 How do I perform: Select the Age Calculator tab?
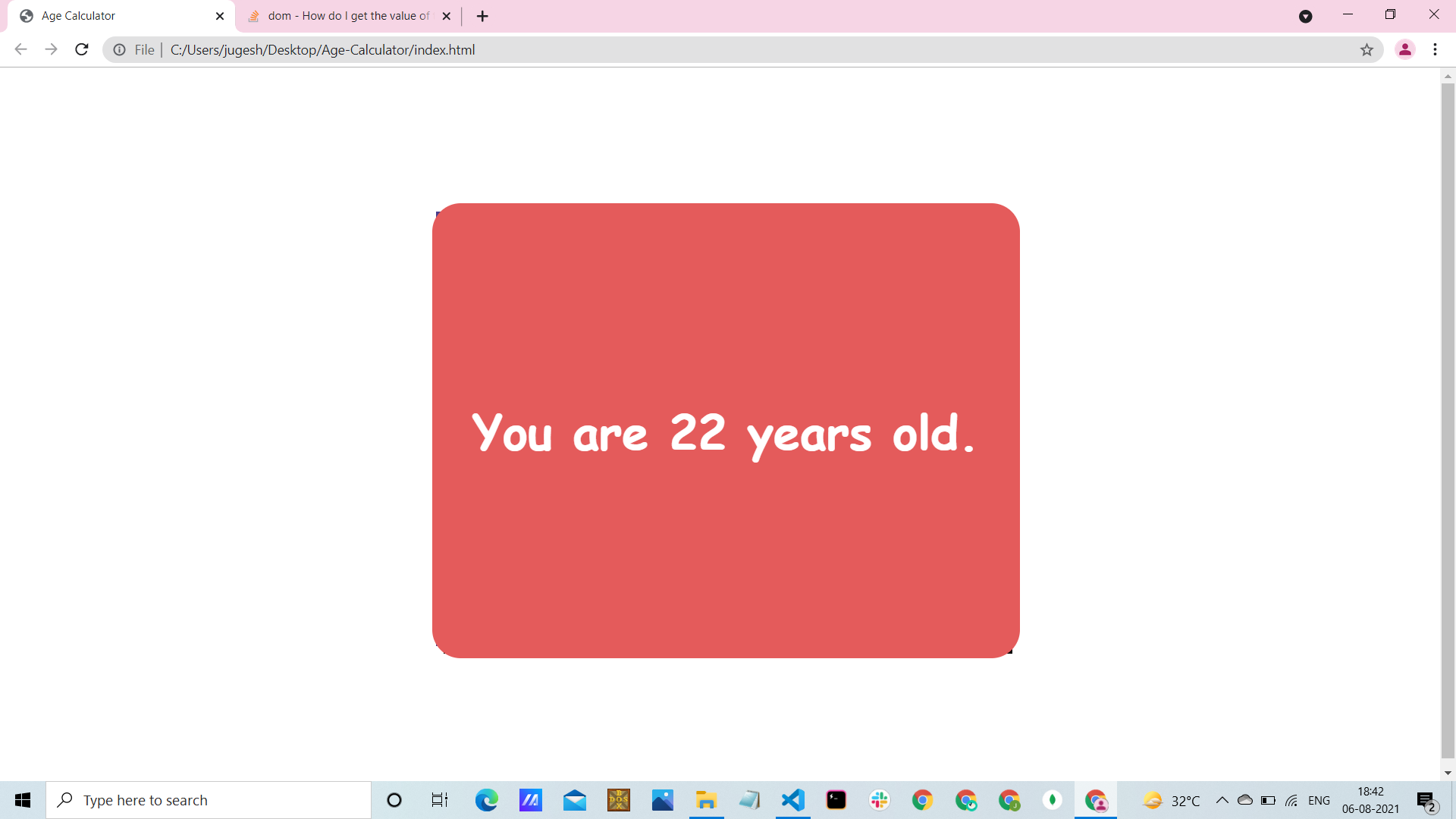point(114,16)
